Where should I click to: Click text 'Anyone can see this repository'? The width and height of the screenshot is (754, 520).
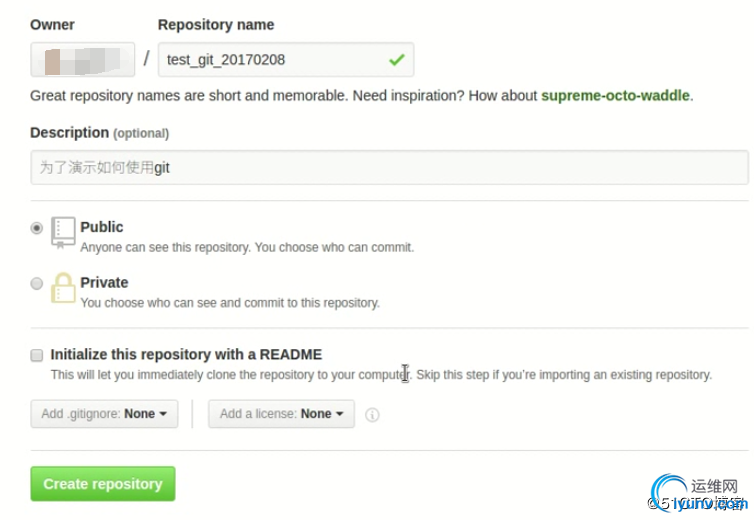click(x=165, y=248)
